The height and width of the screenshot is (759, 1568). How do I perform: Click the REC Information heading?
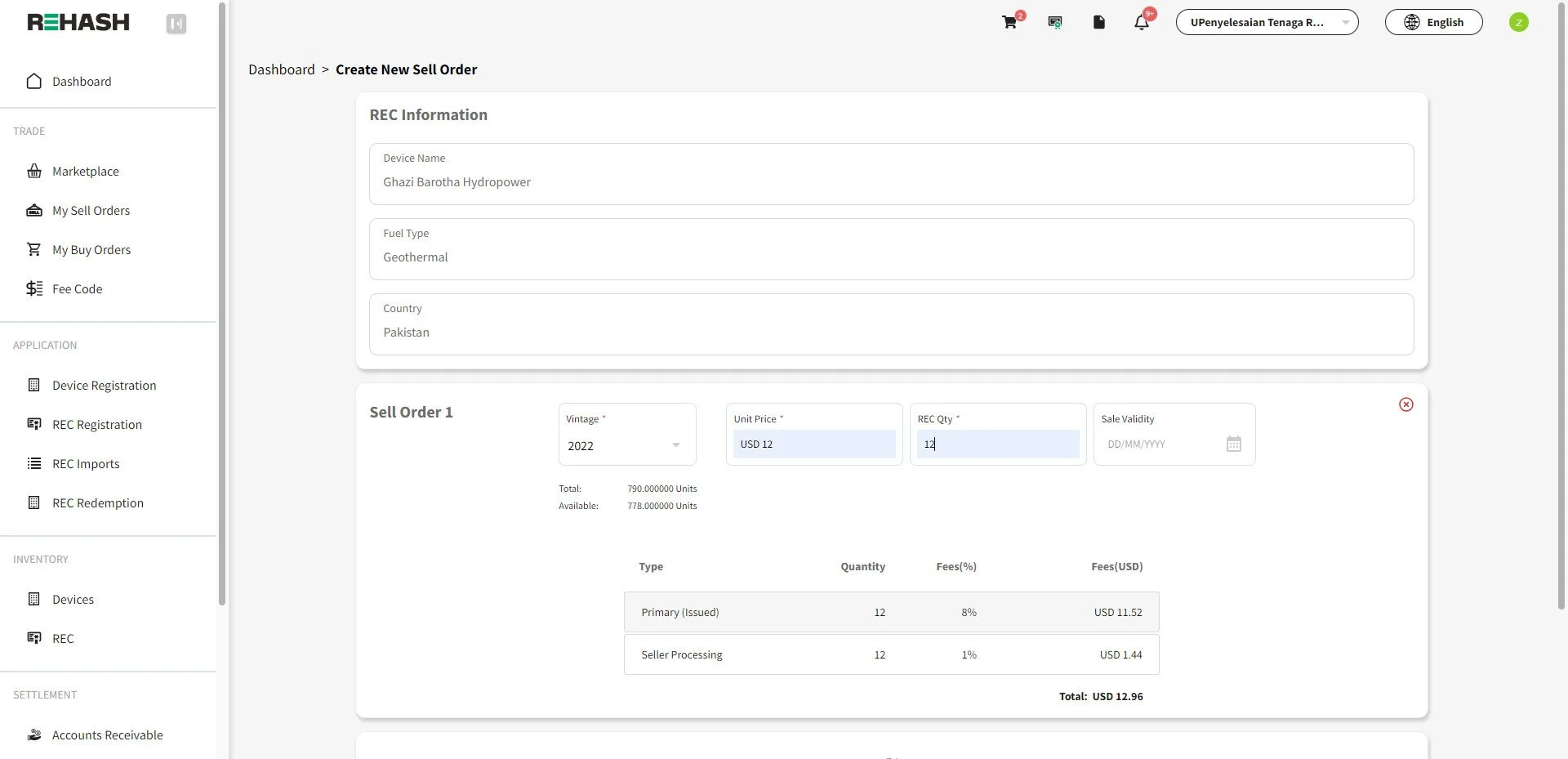[x=429, y=114]
